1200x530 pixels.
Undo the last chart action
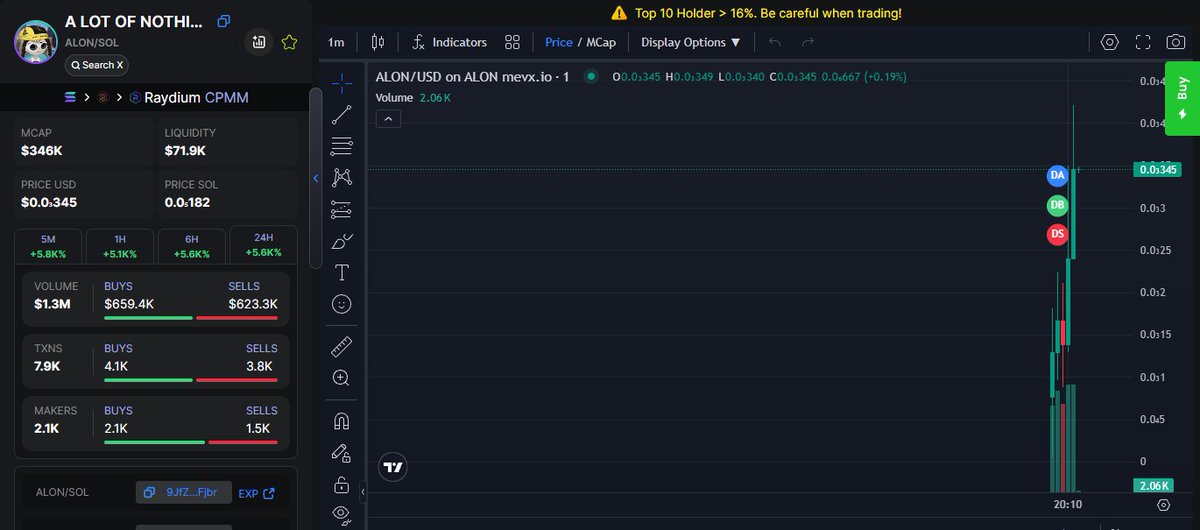[x=775, y=42]
